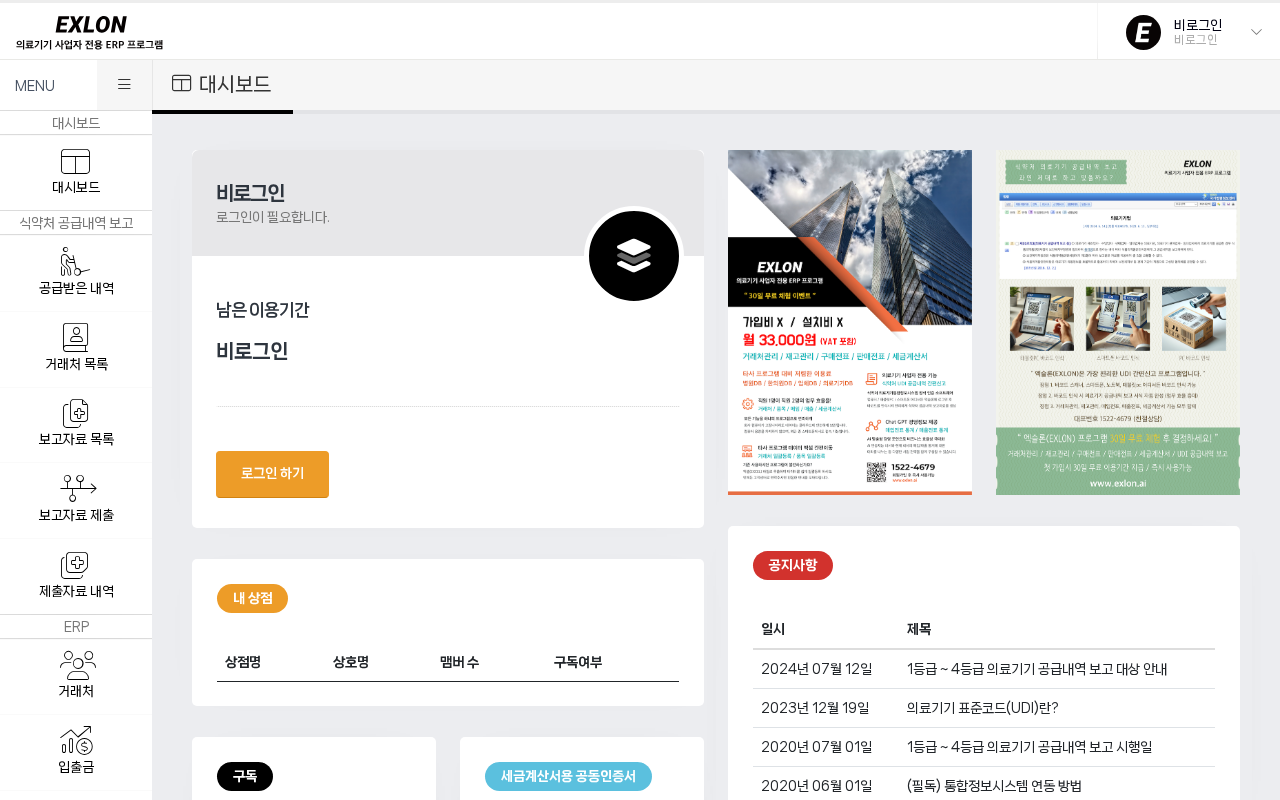
Task: Click the round E profile avatar
Action: [x=1143, y=32]
